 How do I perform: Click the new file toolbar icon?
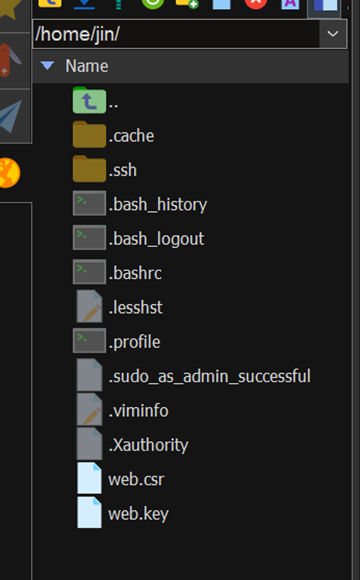(x=221, y=4)
